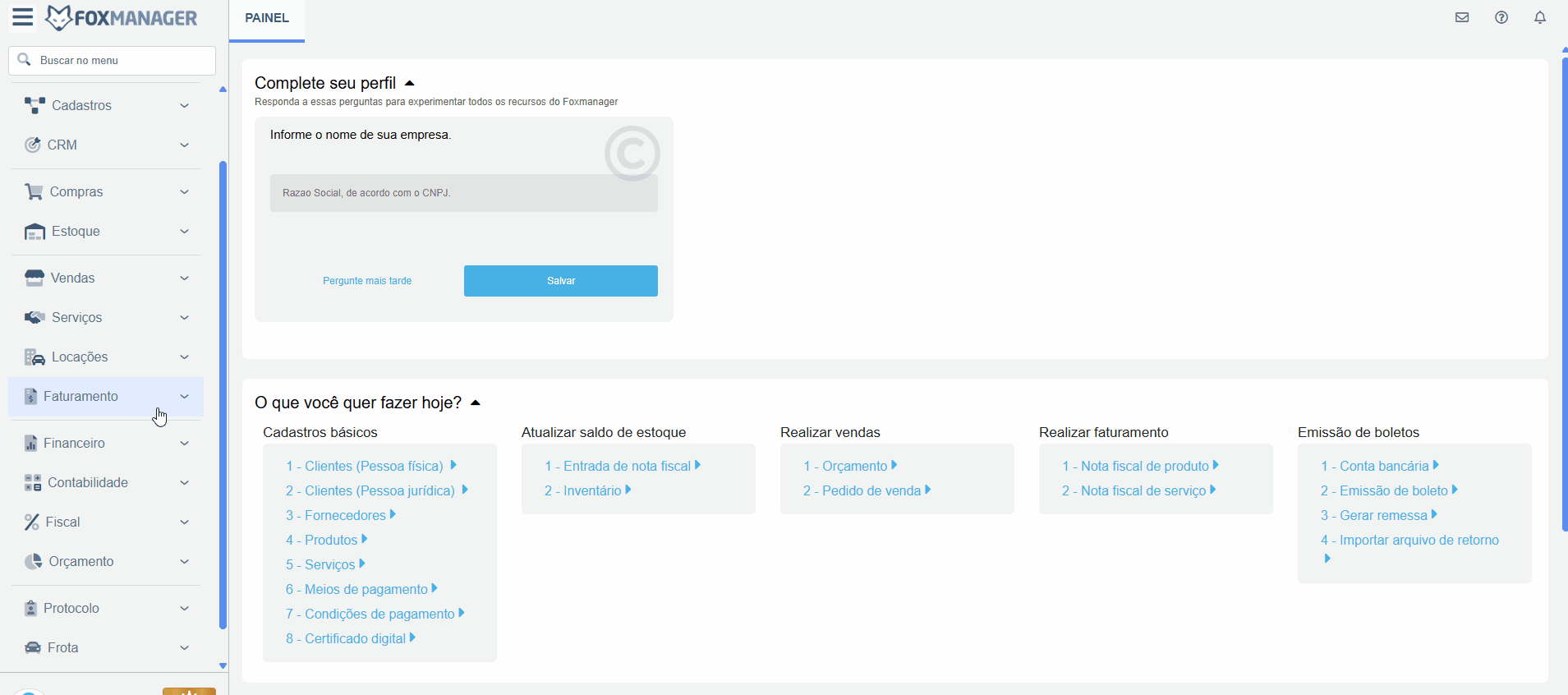Expand the Cadastros menu chevron

(185, 105)
